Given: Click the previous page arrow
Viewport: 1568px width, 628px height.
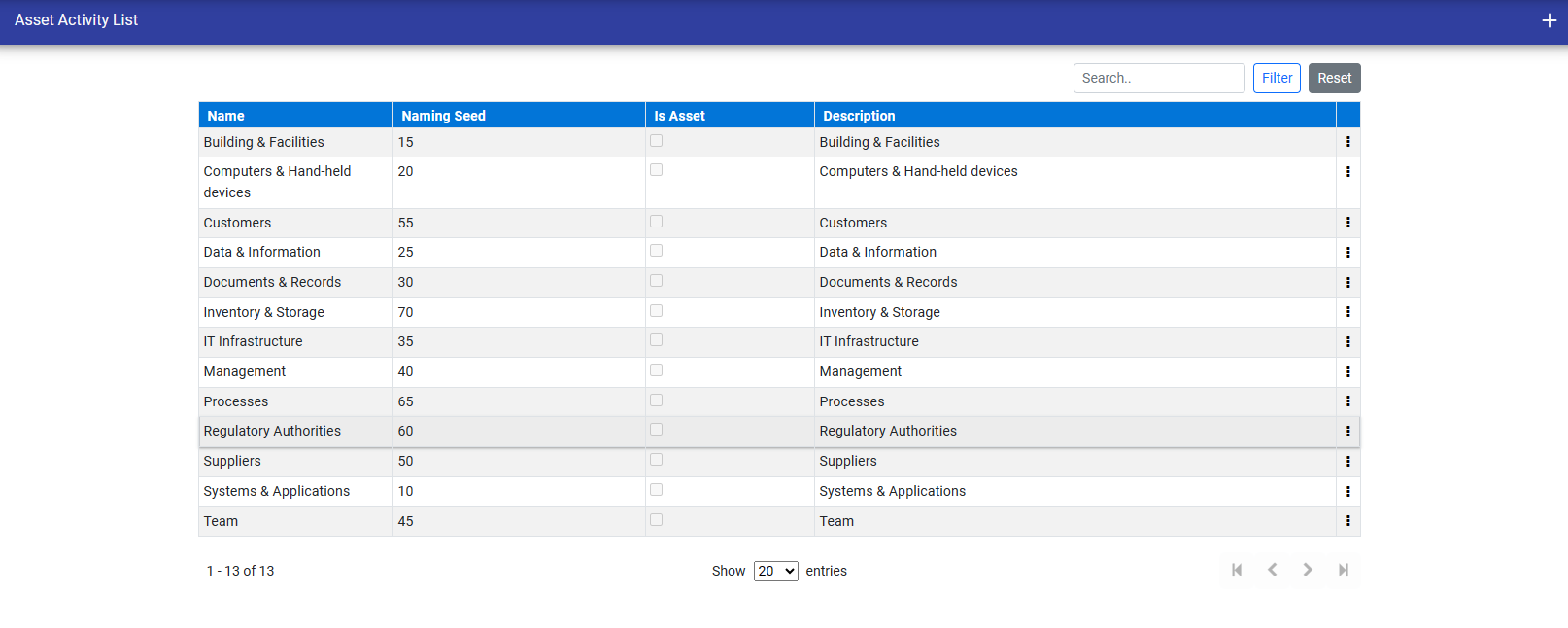Looking at the screenshot, I should pyautogui.click(x=1272, y=570).
